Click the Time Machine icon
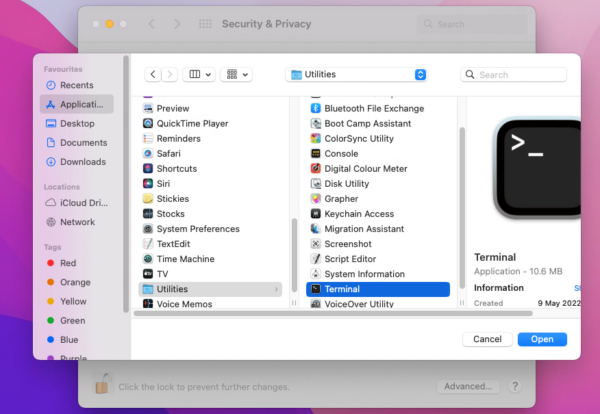The image size is (600, 414). 148,259
